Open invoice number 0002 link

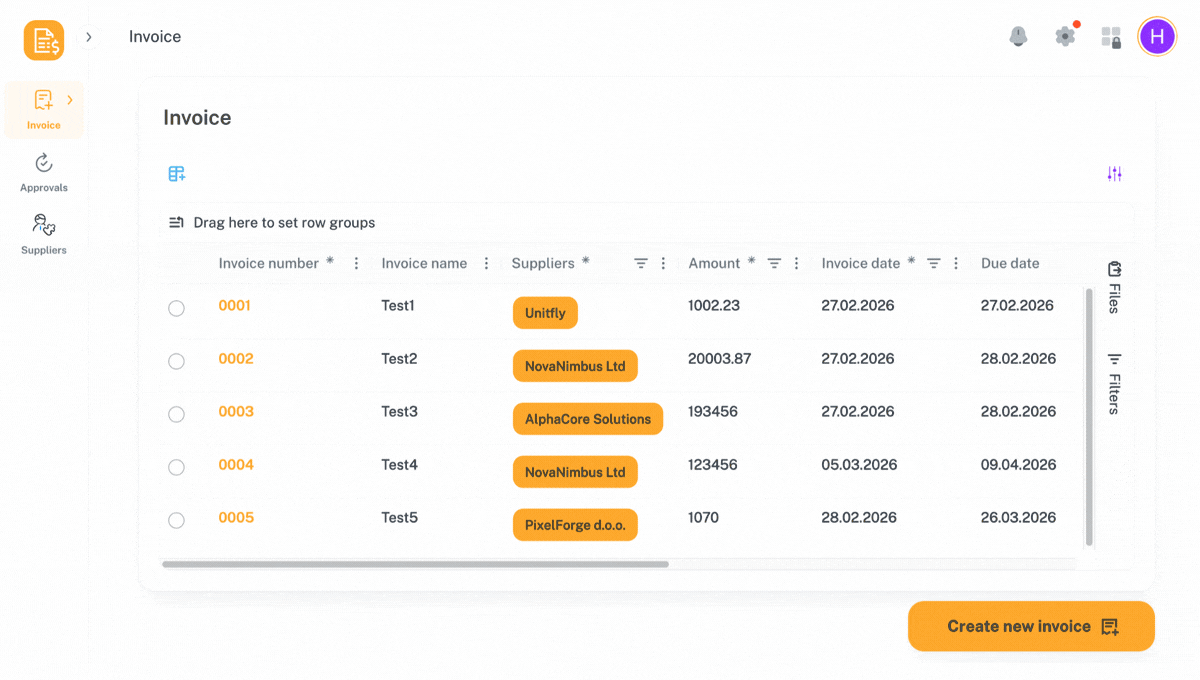pos(236,359)
